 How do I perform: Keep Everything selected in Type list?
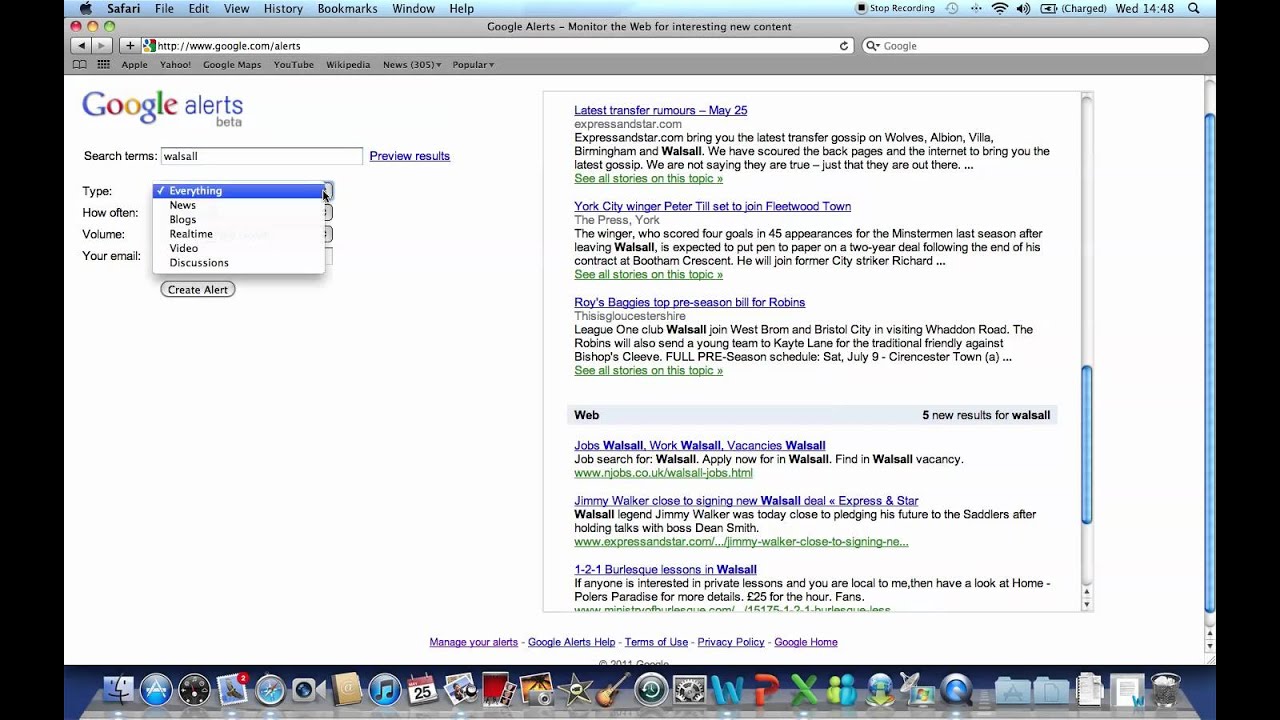[238, 191]
